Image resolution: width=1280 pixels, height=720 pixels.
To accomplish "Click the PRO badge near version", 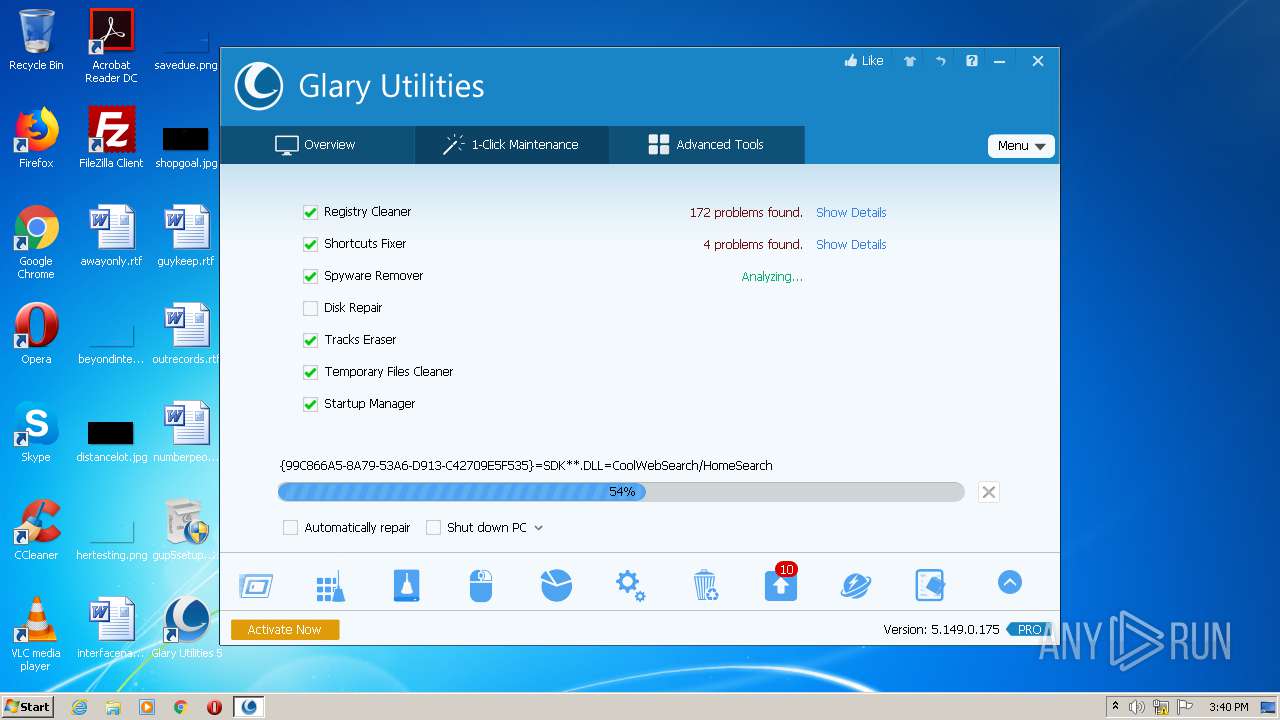I will click(1030, 630).
